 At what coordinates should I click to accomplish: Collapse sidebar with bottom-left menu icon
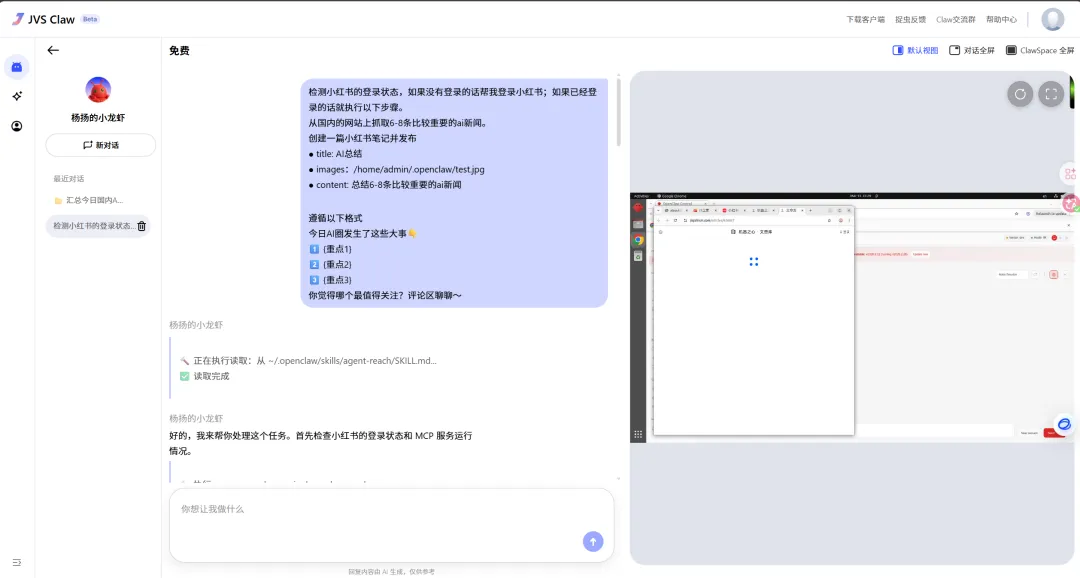[x=17, y=562]
